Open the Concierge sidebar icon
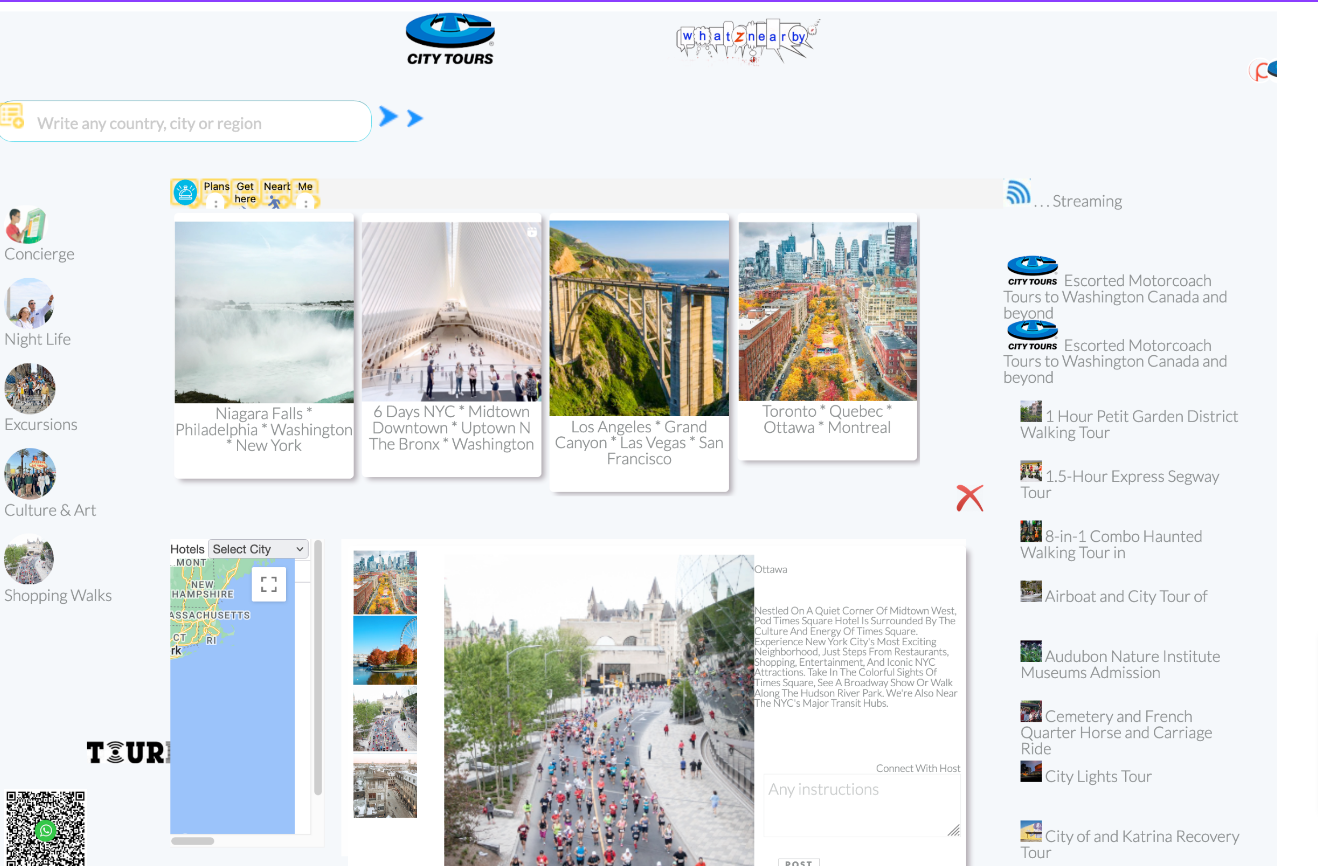 [x=26, y=225]
